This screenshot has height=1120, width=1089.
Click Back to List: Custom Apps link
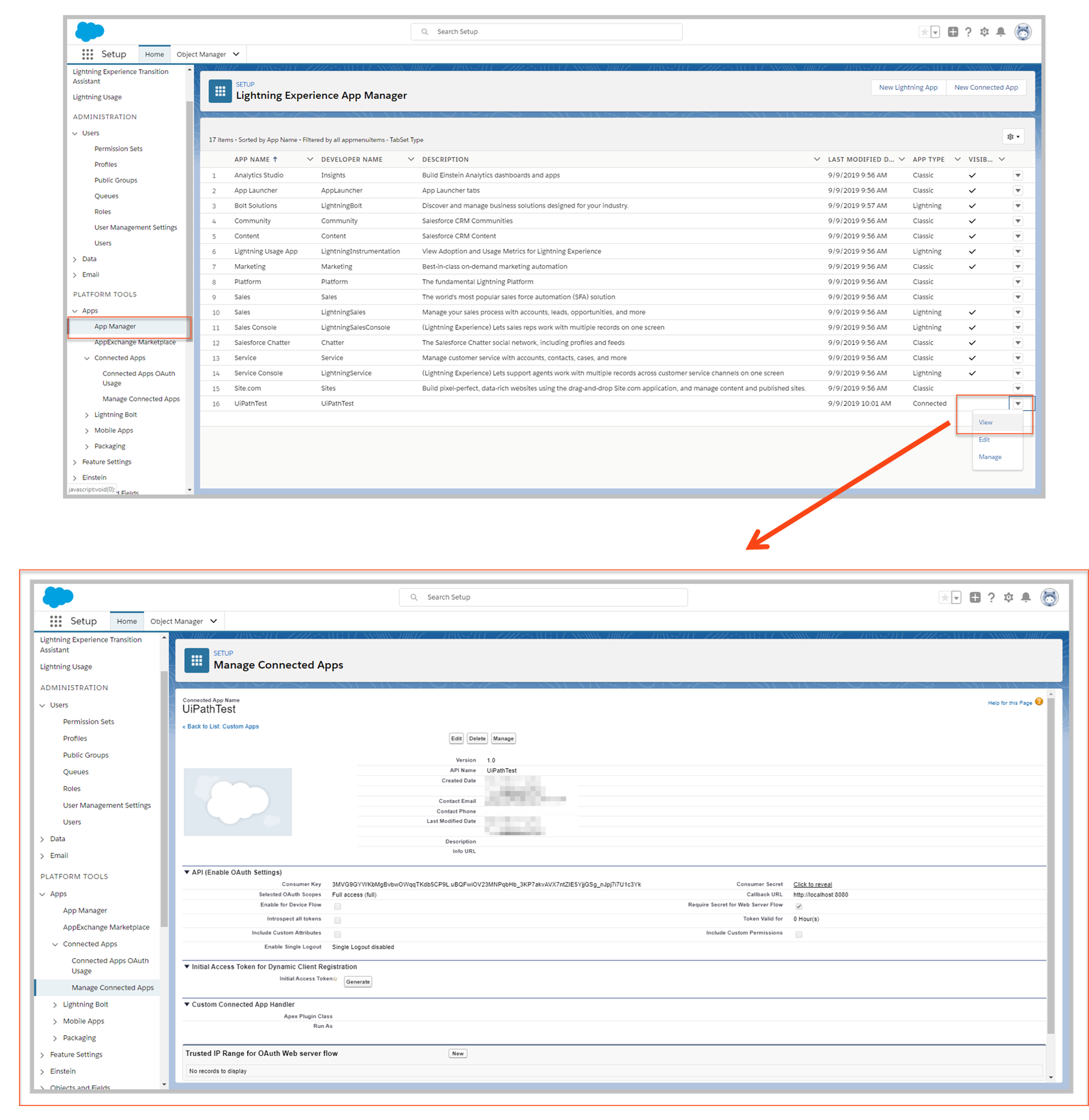220,727
